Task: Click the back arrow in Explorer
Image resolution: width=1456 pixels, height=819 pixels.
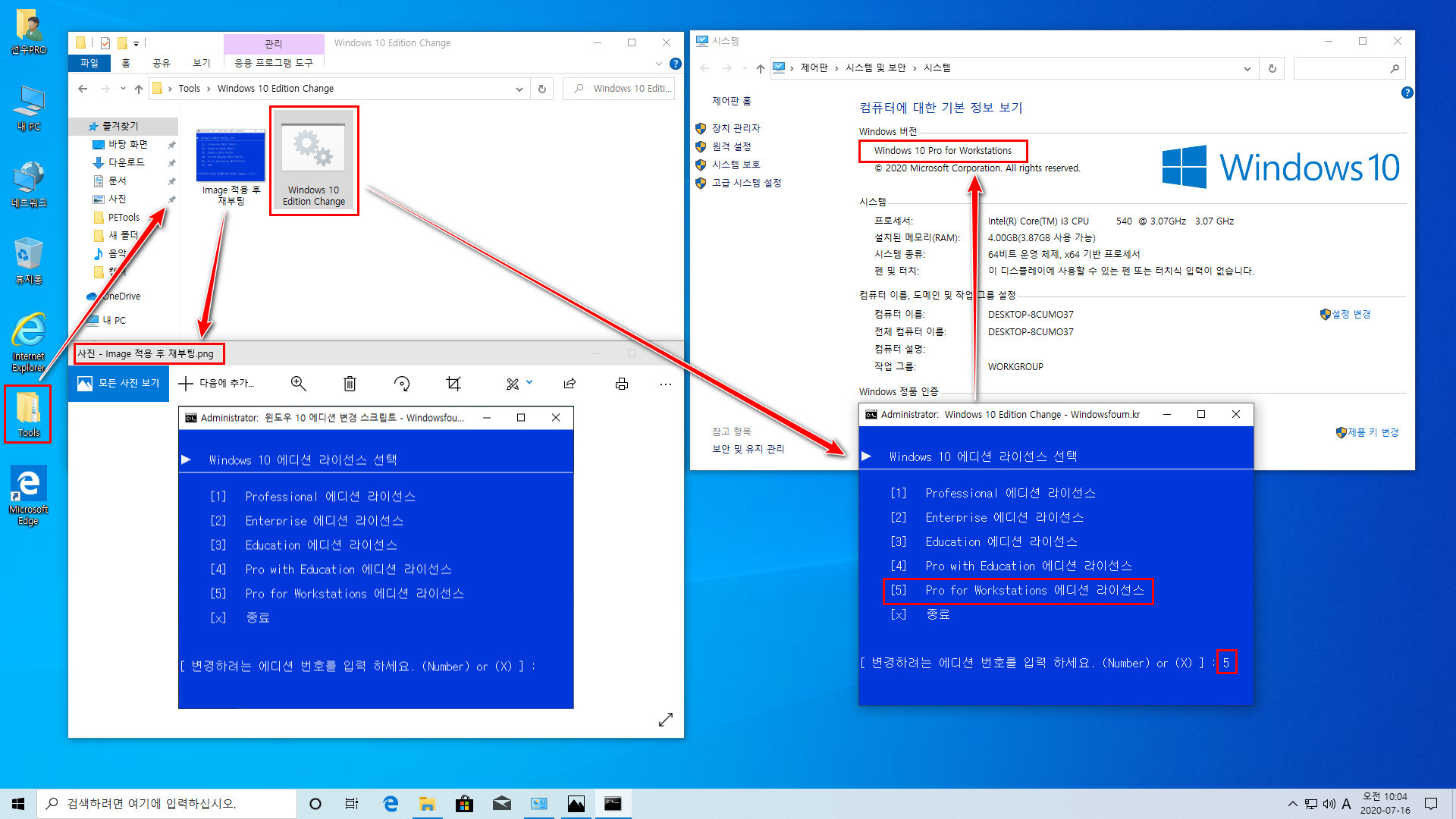Action: point(83,89)
